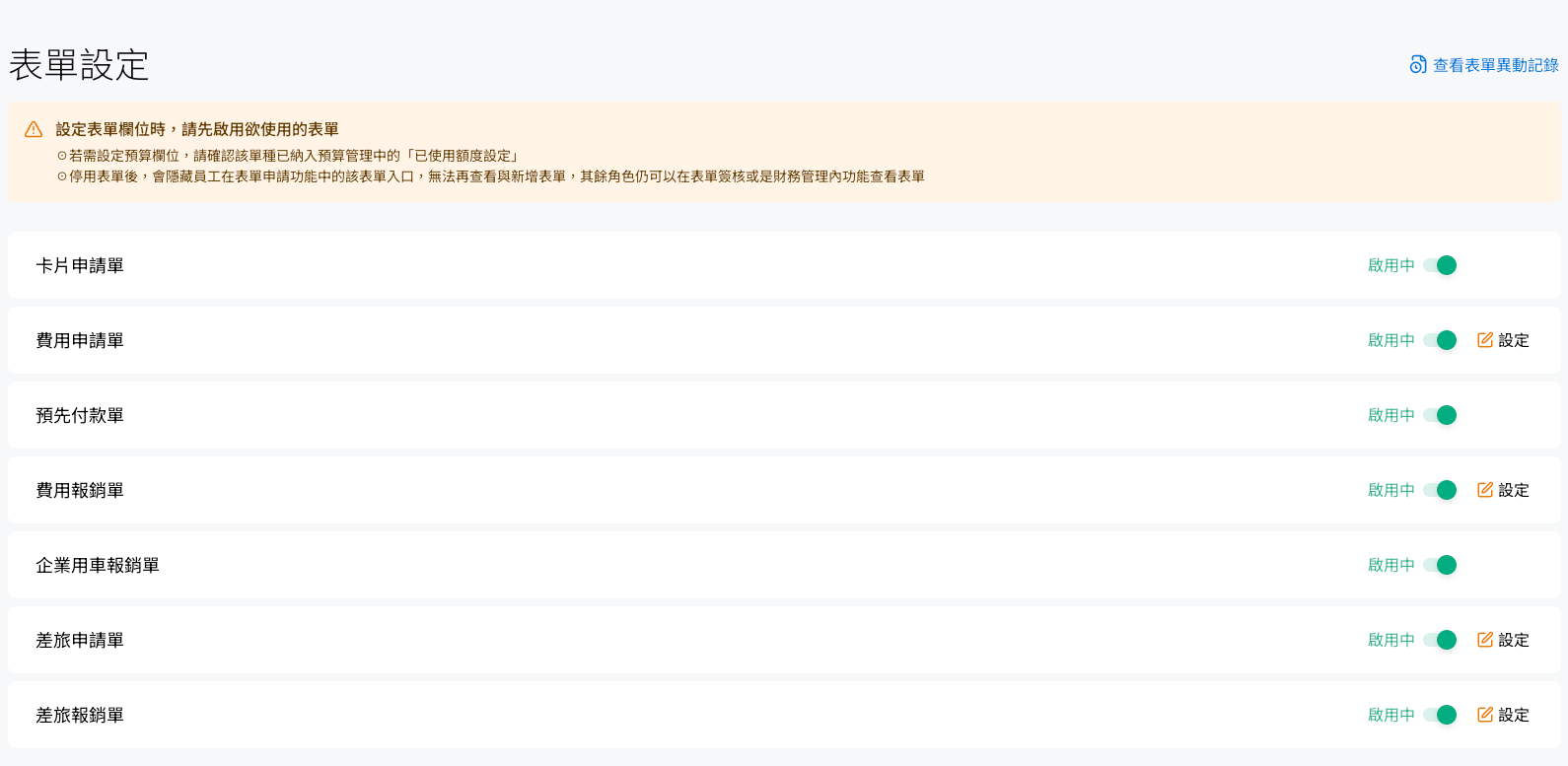This screenshot has width=1568, height=766.
Task: Click the notice heading 設定表單欄位時，請先啟用欲使用的表單
Action: (x=197, y=129)
